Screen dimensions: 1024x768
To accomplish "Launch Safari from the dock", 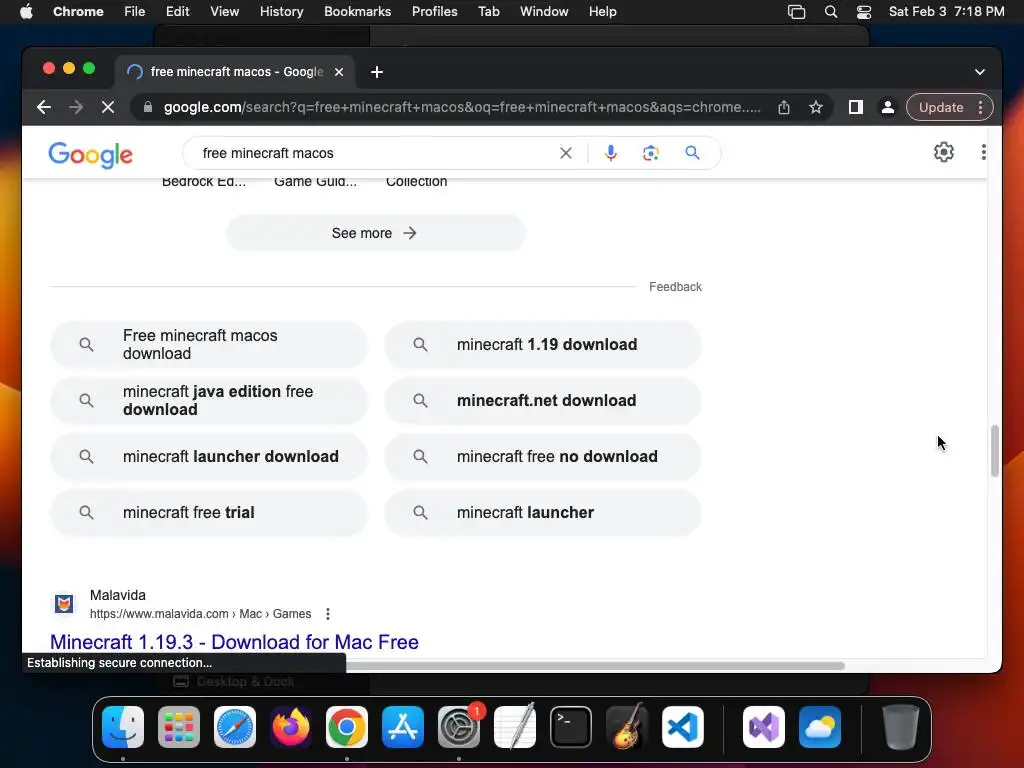I will coord(235,727).
